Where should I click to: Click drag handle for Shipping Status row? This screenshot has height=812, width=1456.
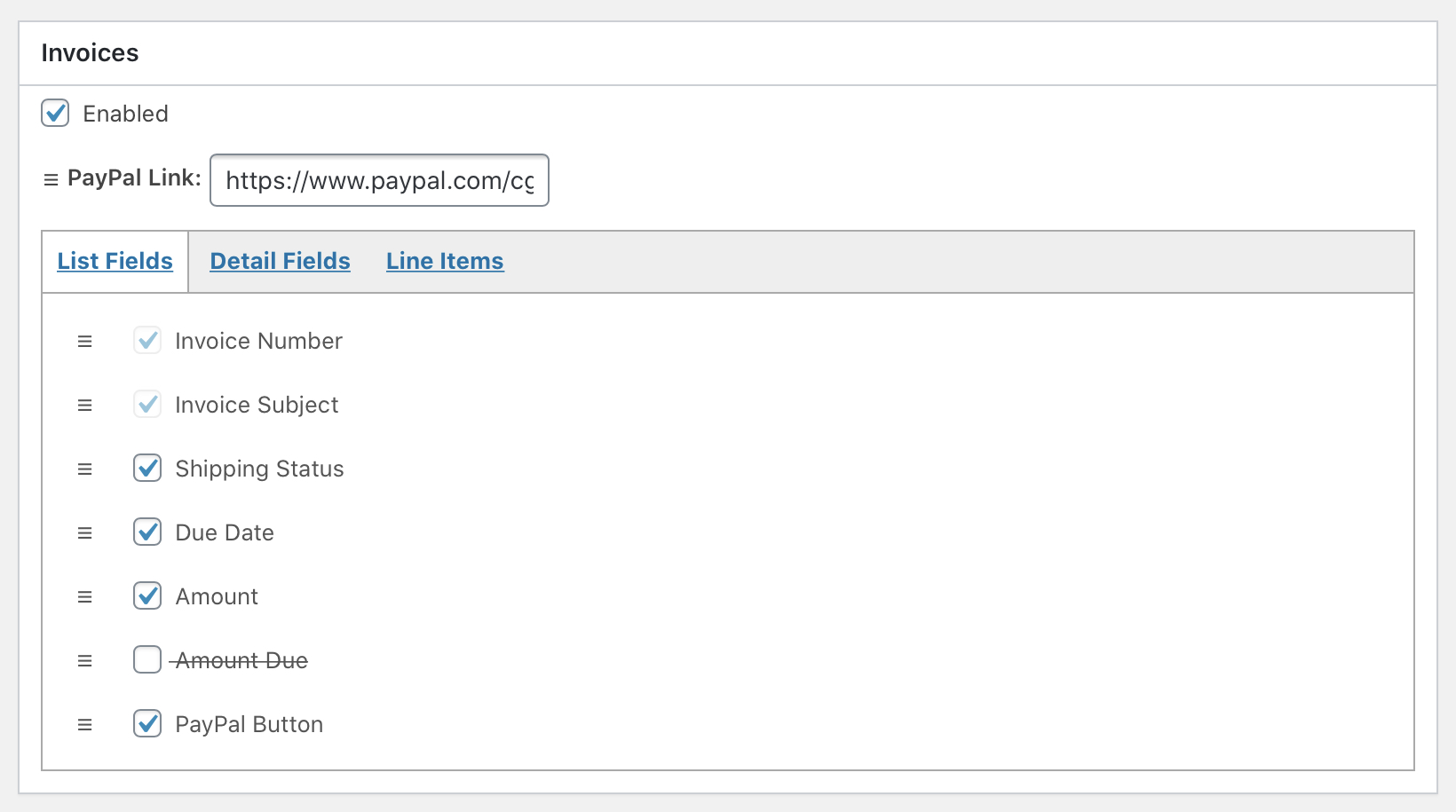coord(84,469)
